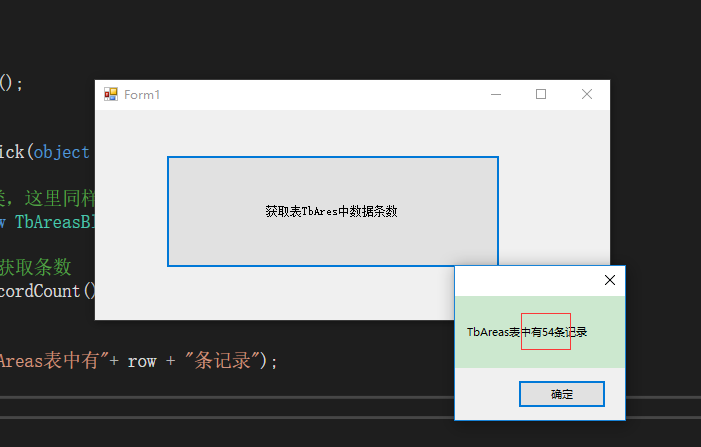Click the code text "条记录" in the editor
Screen dimensions: 701x447
(222, 360)
